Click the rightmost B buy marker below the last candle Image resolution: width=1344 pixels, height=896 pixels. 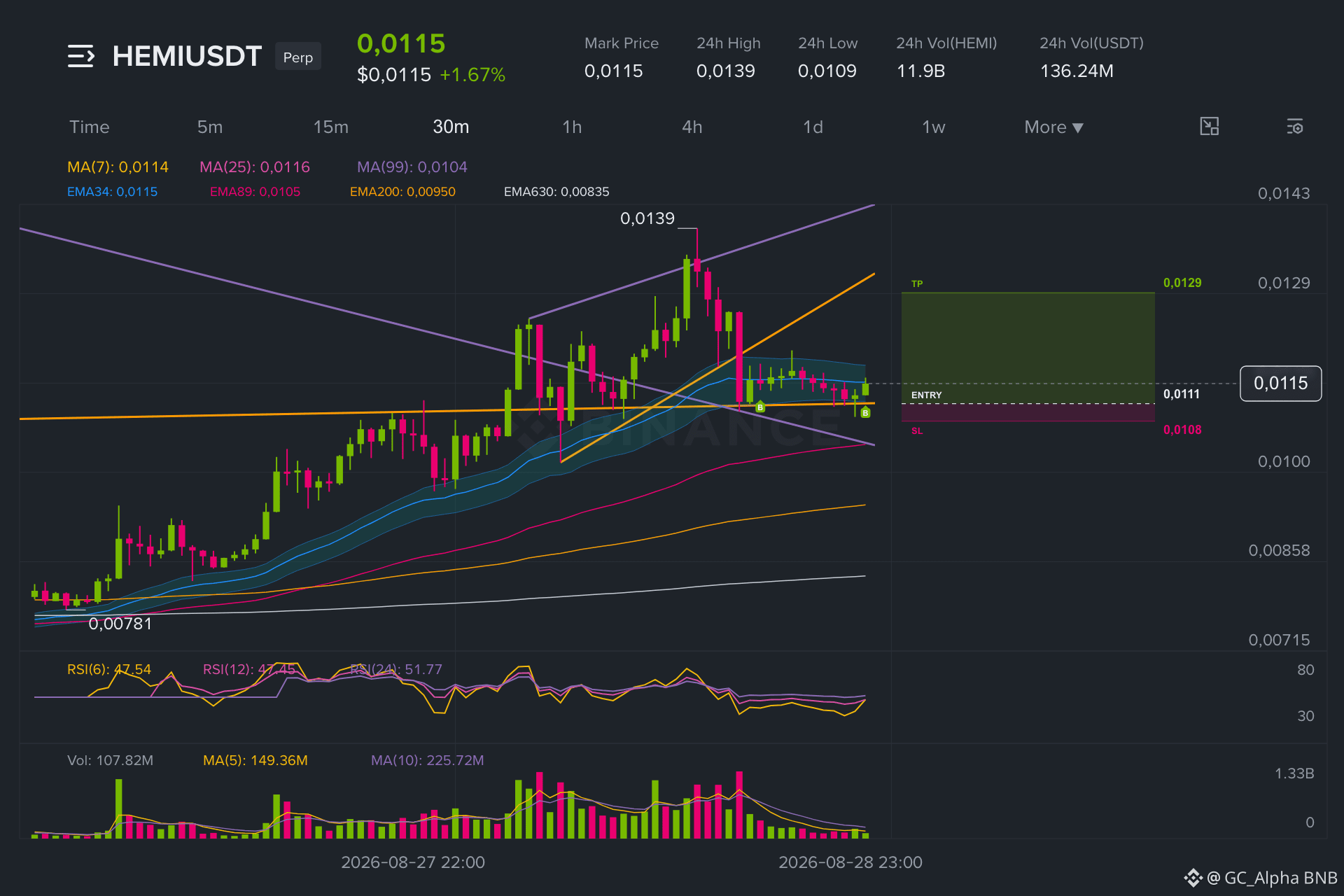point(865,413)
